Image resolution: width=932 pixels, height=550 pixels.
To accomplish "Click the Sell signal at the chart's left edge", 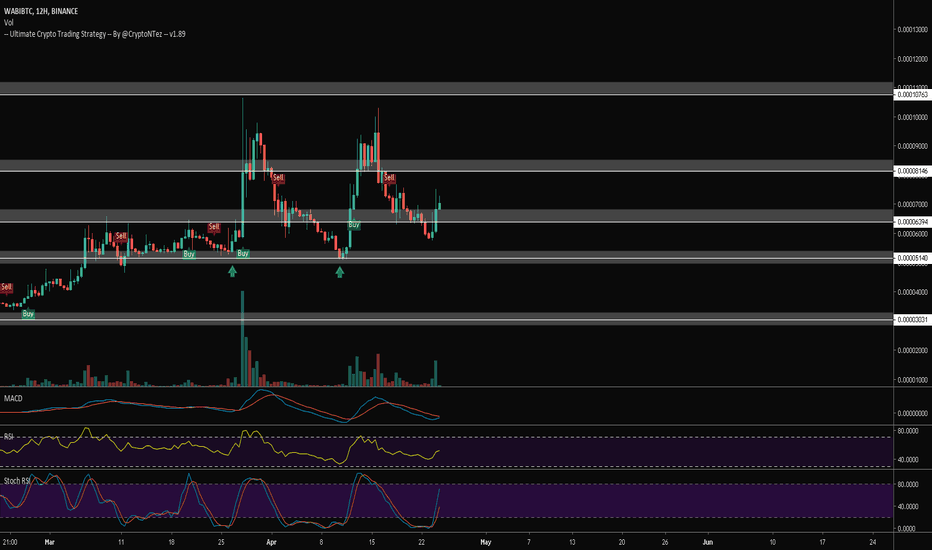I will tap(6, 287).
